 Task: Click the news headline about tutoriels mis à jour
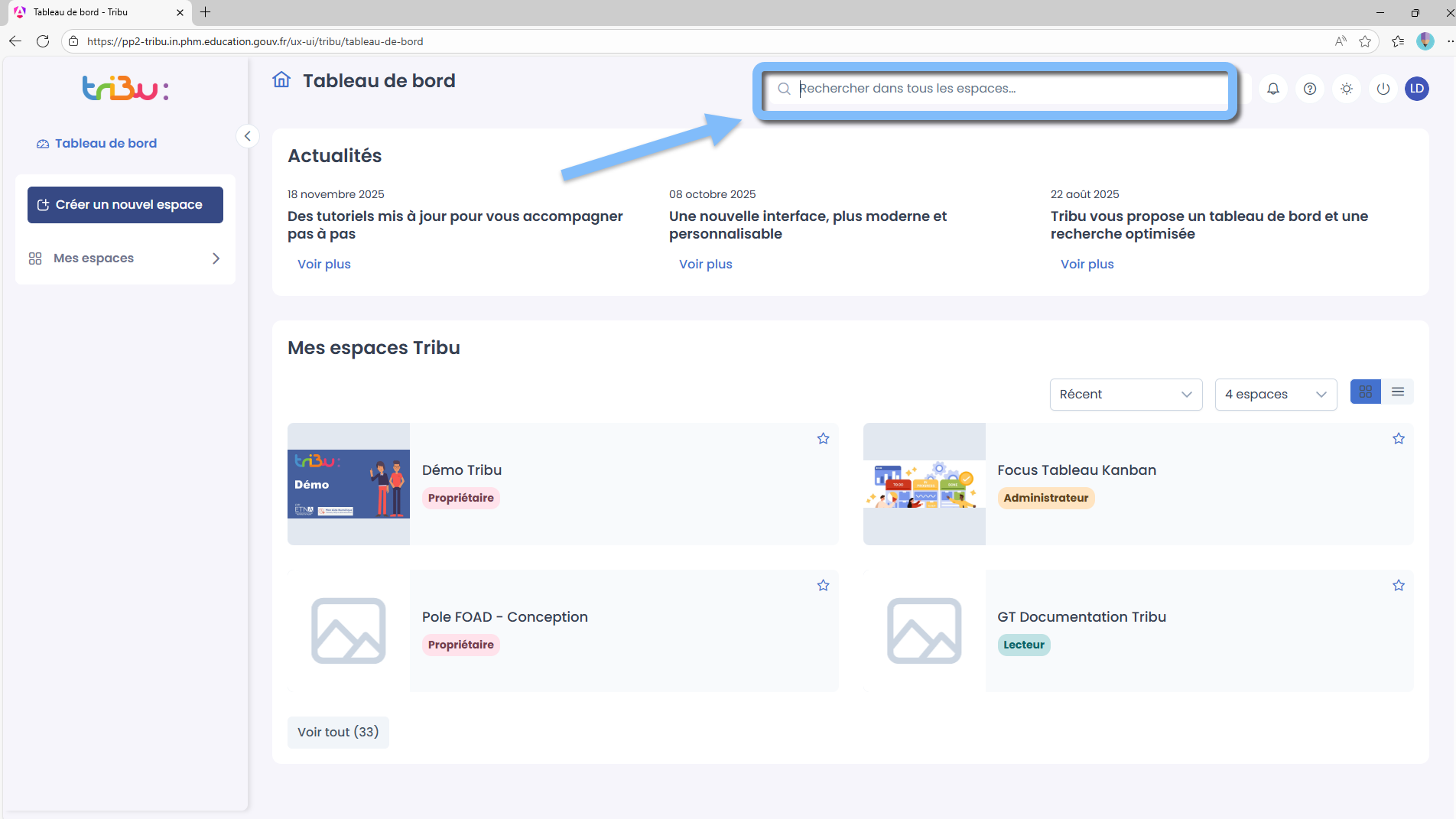coord(455,225)
